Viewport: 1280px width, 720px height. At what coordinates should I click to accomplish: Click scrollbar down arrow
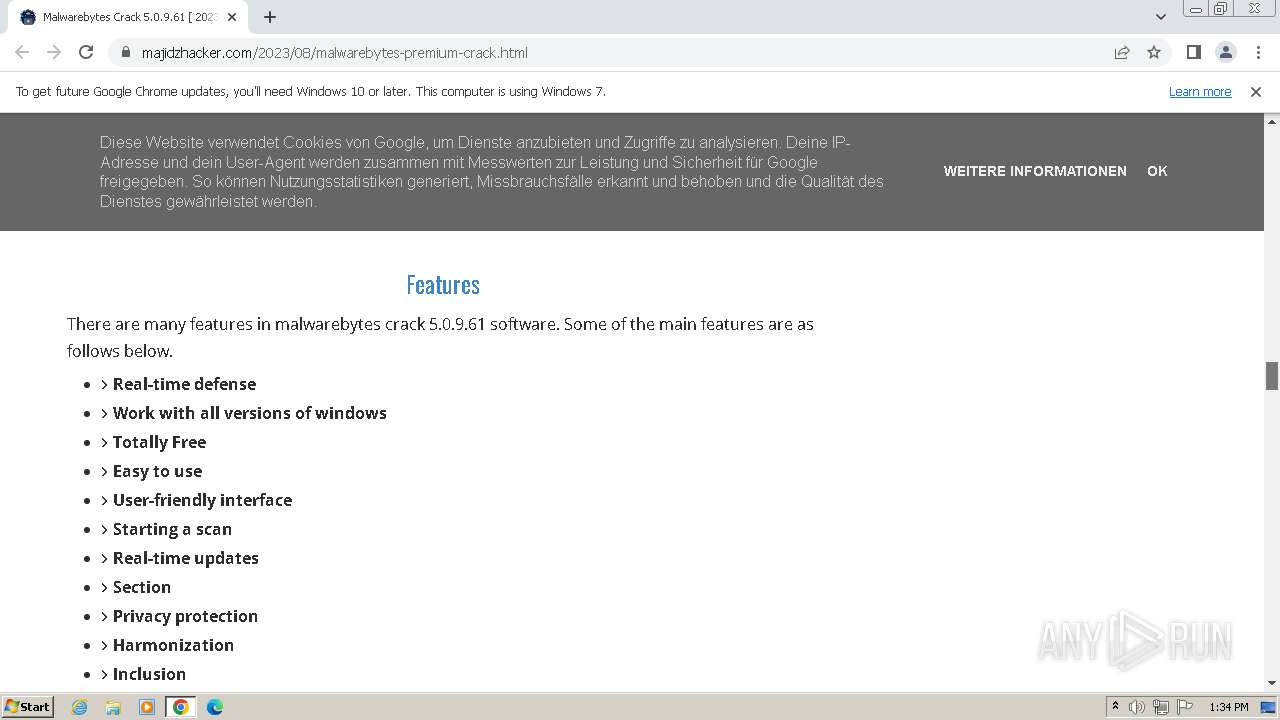1272,683
